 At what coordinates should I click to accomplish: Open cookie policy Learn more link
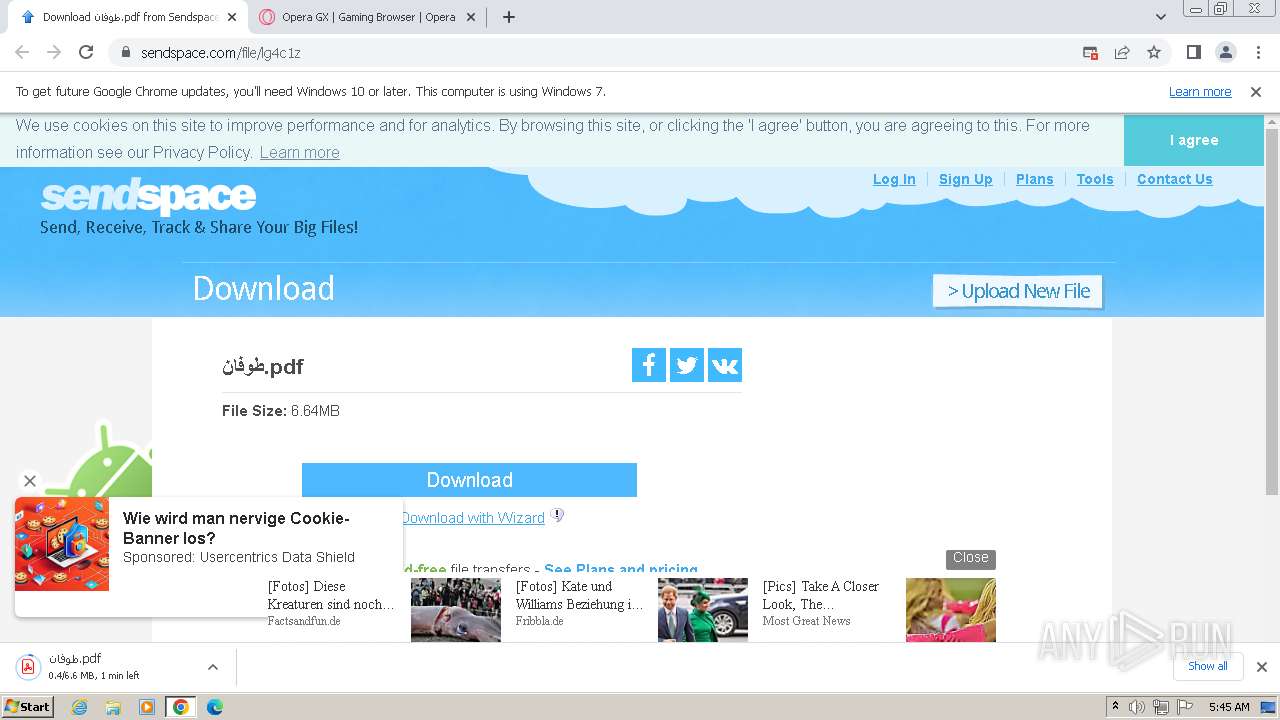pyautogui.click(x=299, y=153)
